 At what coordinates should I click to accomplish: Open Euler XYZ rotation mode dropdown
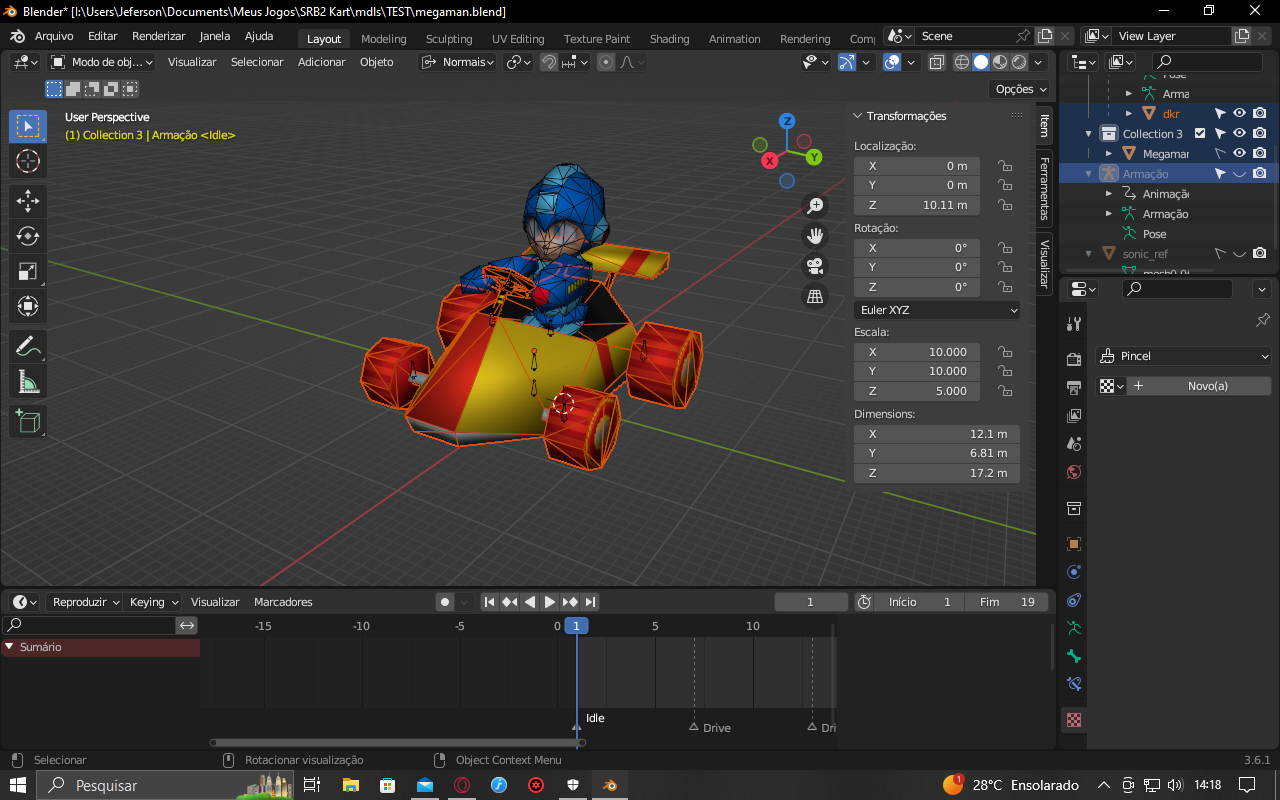[x=937, y=310]
